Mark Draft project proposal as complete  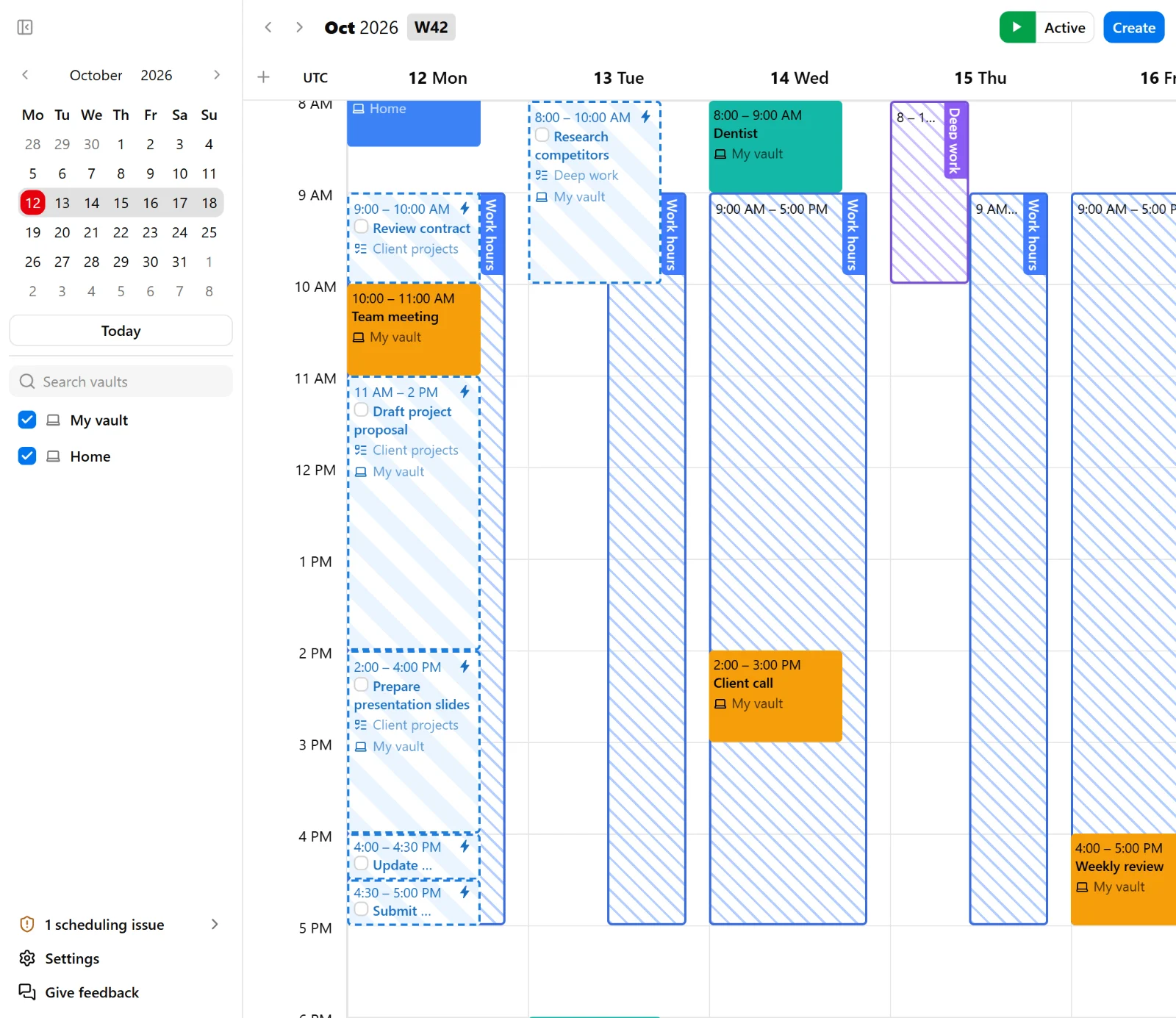tap(362, 409)
